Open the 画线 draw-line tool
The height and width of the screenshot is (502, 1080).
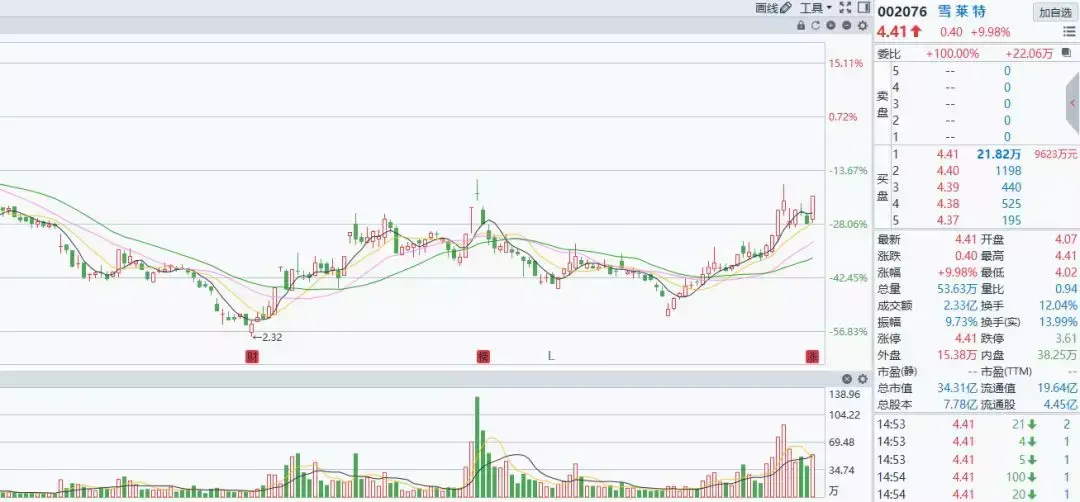point(773,8)
